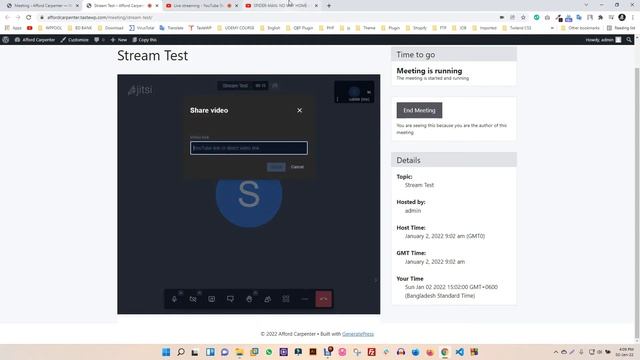Open Chrome profile avatar

[x=622, y=18]
